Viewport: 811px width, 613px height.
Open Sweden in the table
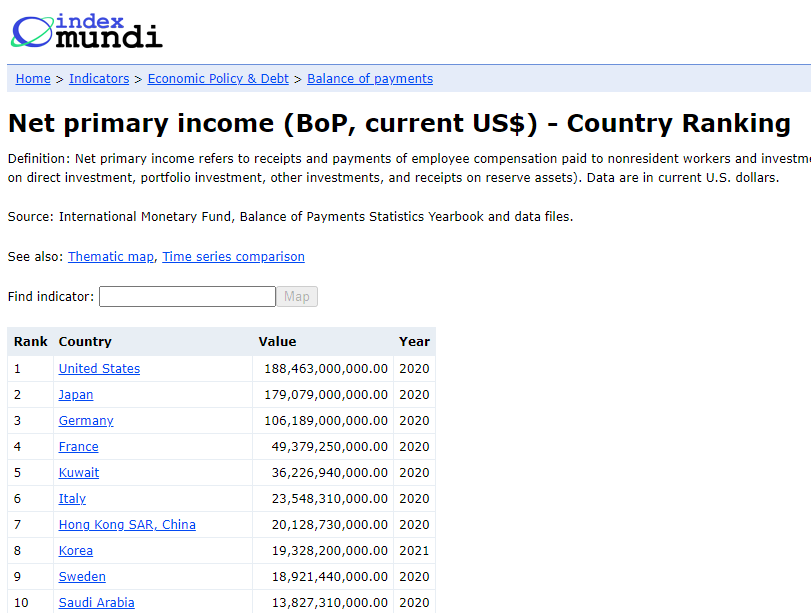(x=82, y=577)
